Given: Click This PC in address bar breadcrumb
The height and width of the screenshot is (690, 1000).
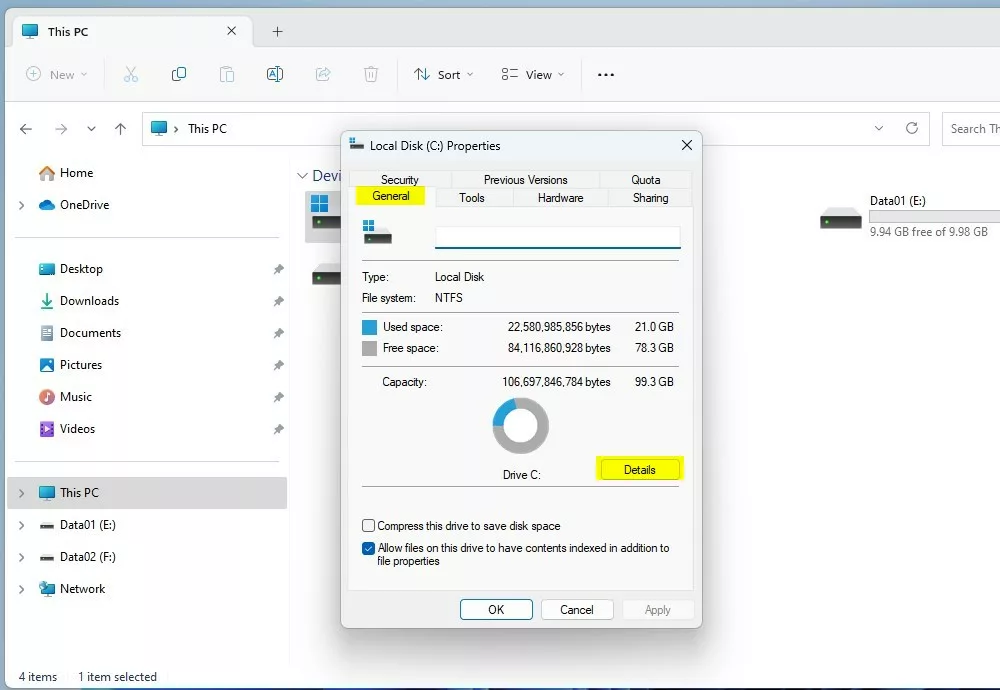Looking at the screenshot, I should pyautogui.click(x=207, y=129).
